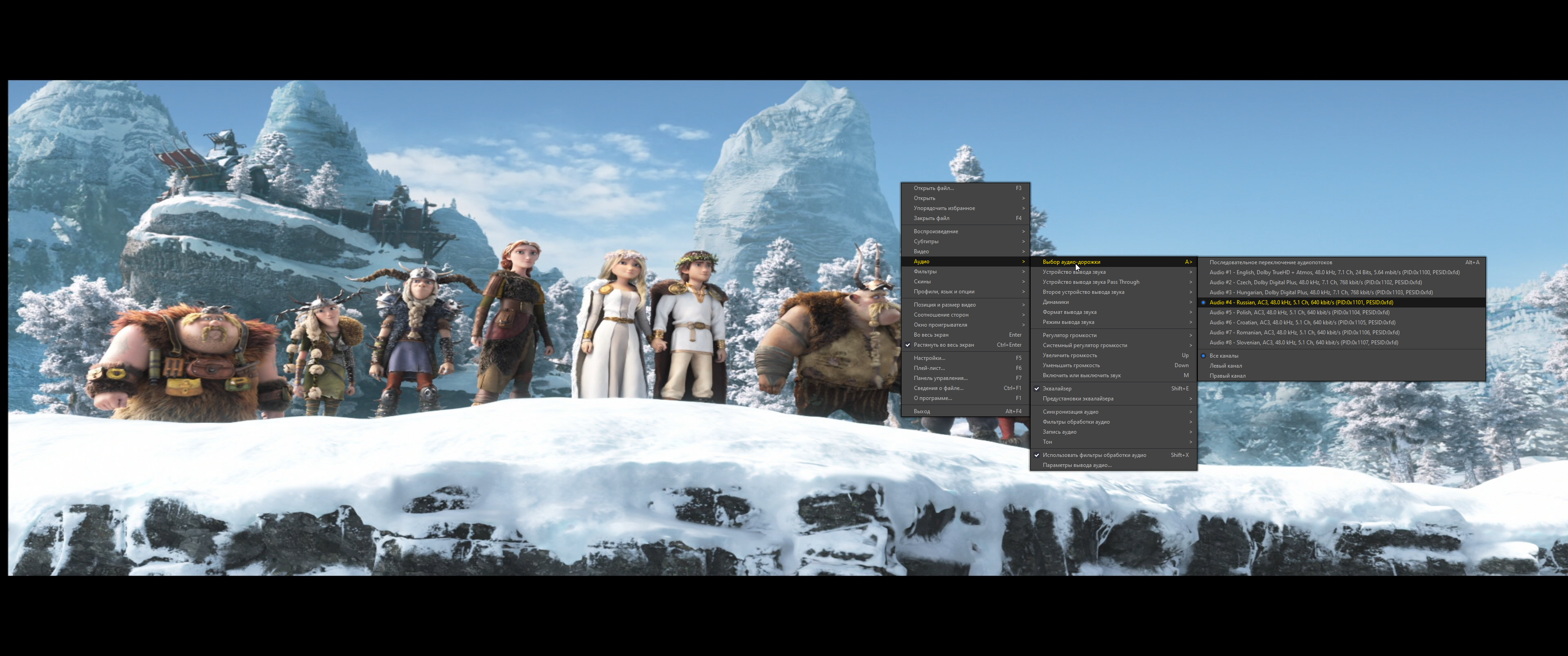
Task: Open 'Режим вывода звука' submenu
Action: (1113, 322)
